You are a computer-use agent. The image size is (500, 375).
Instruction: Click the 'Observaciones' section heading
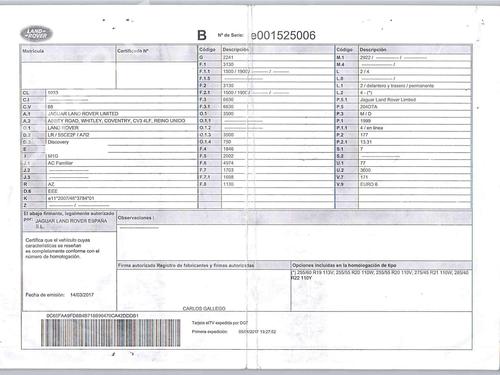(135, 218)
